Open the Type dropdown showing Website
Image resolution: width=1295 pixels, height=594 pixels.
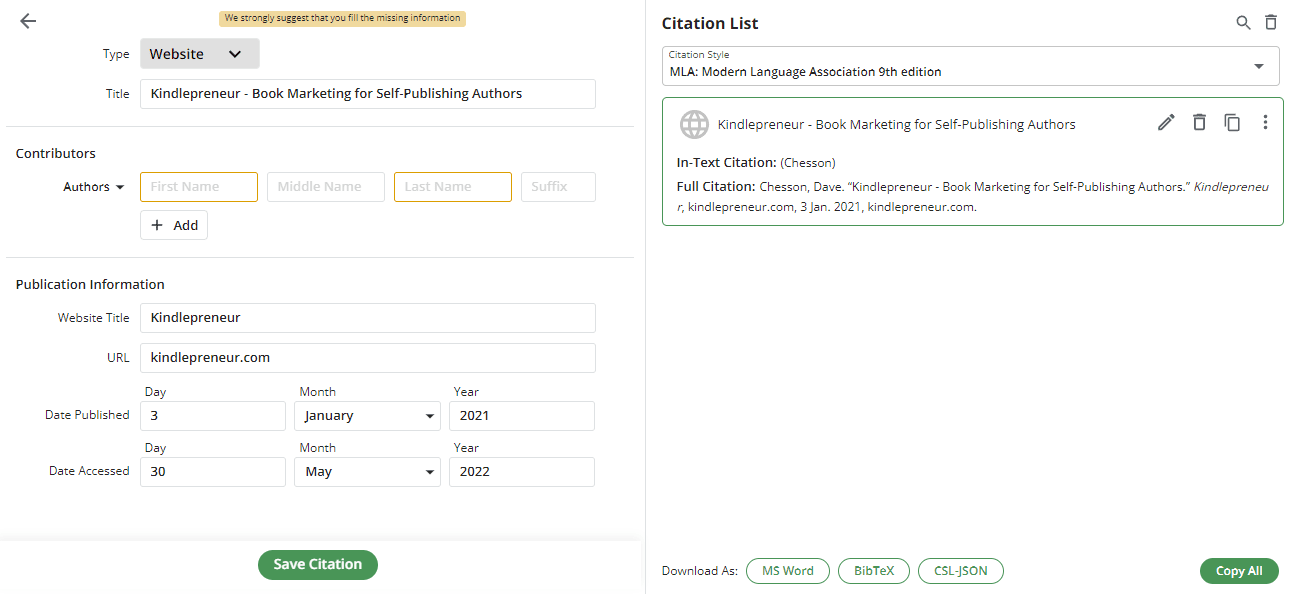(x=200, y=54)
